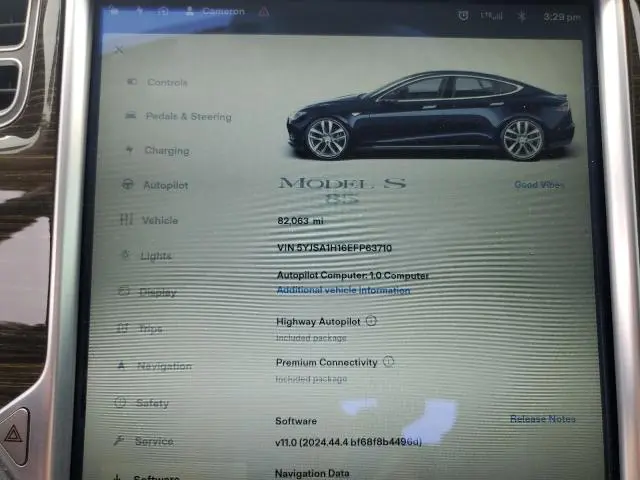Tap the wrench icon beside Service
This screenshot has width=640, height=480.
coord(119,440)
